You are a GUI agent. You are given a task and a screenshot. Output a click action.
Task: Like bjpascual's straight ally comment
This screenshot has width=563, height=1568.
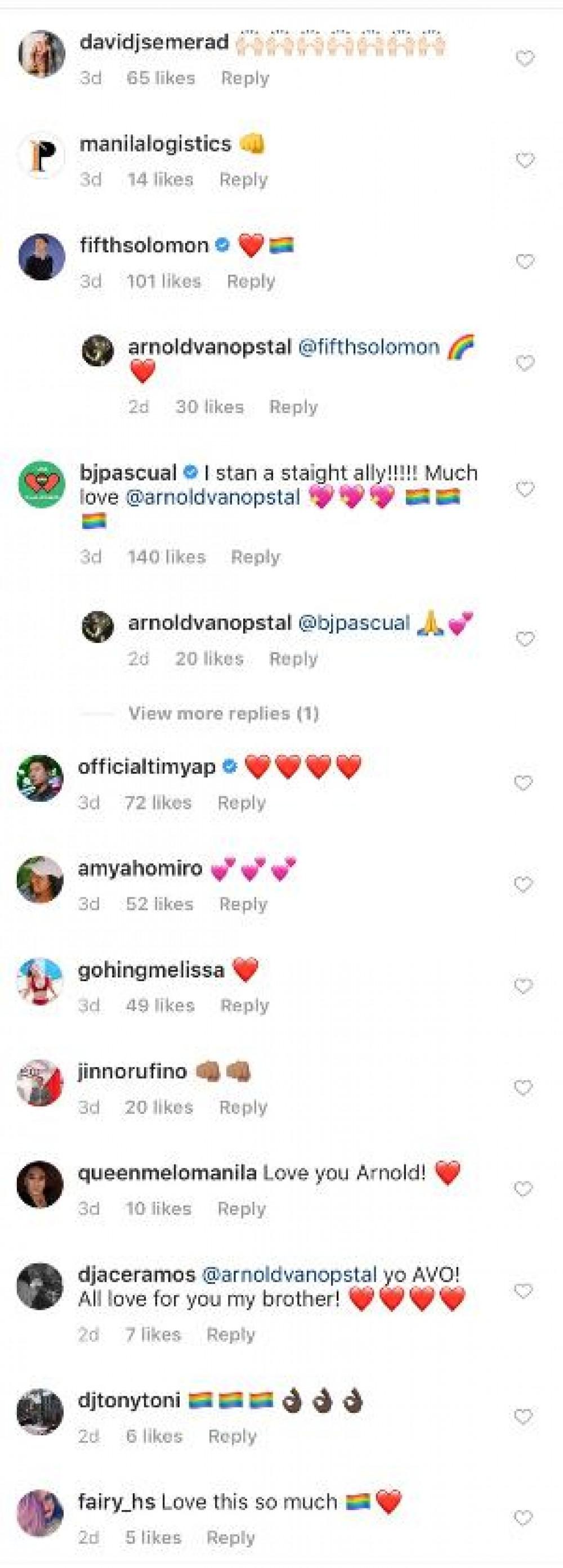click(525, 489)
